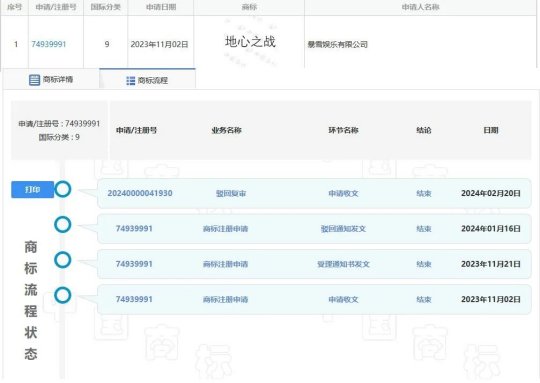Click the 打印 print button
The height and width of the screenshot is (383, 540).
pyautogui.click(x=33, y=189)
